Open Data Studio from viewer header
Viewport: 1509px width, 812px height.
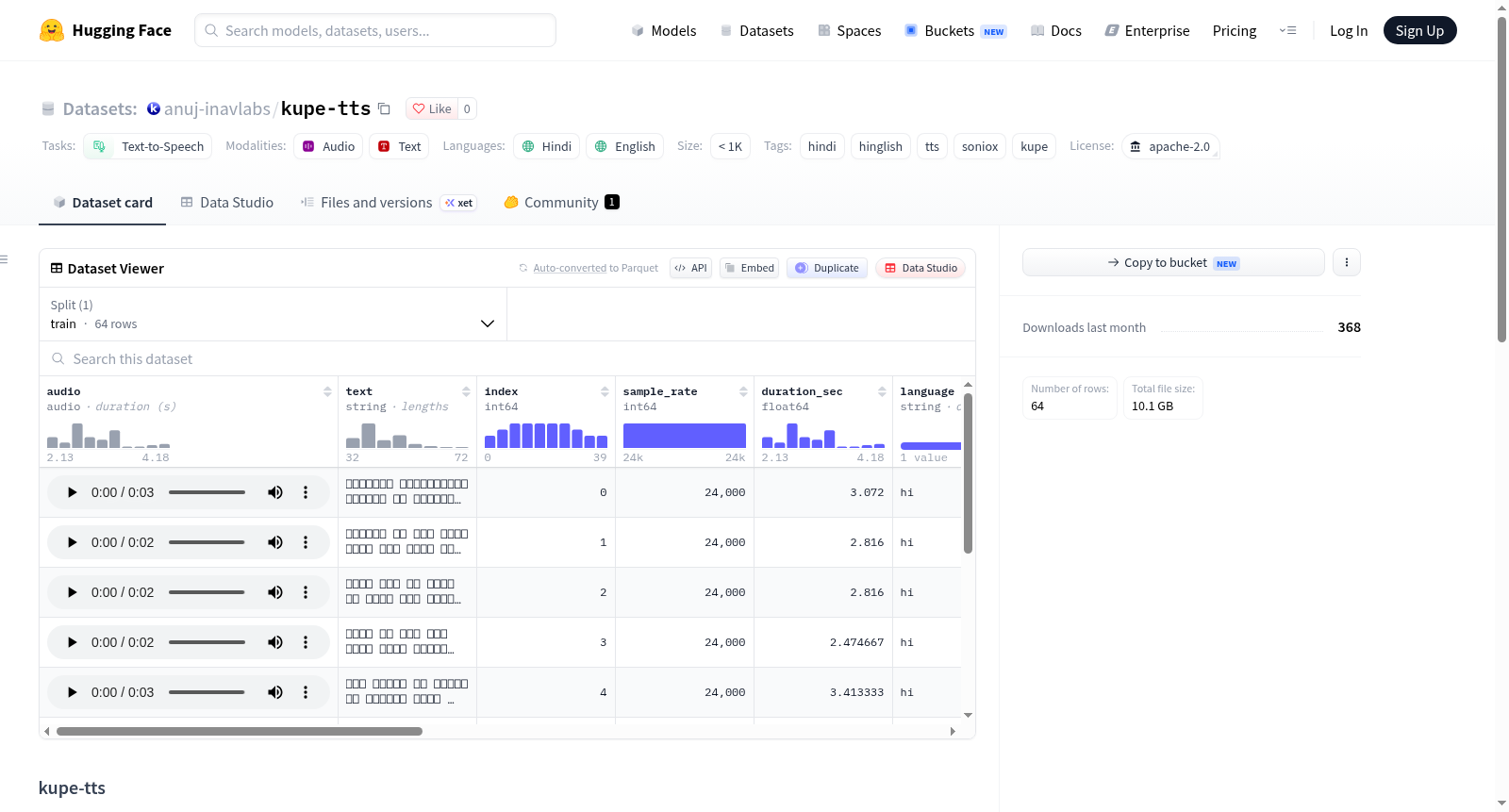(x=920, y=269)
